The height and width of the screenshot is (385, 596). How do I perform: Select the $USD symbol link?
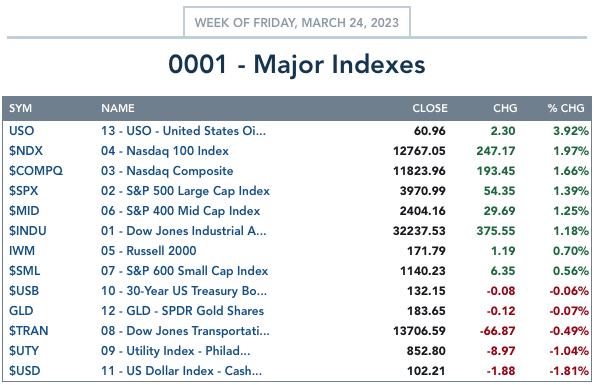pos(24,371)
